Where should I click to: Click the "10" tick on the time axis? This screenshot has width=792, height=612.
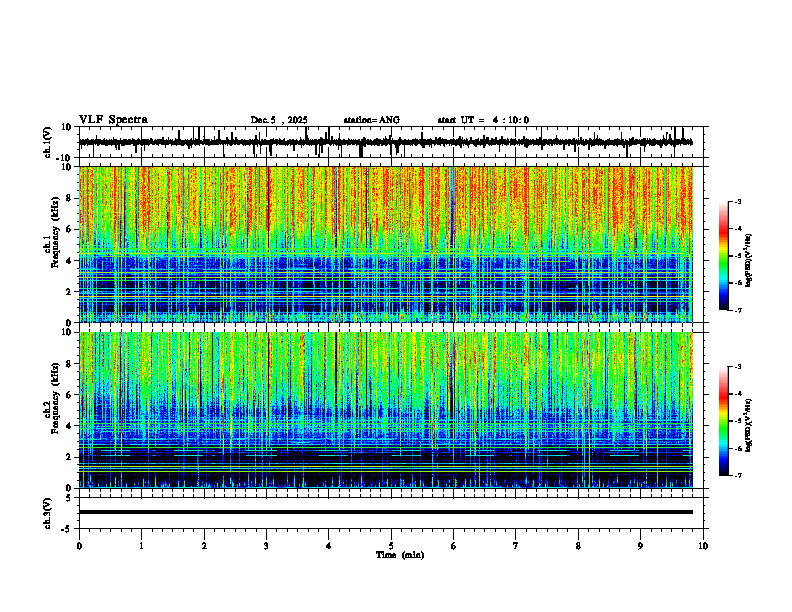coord(703,546)
